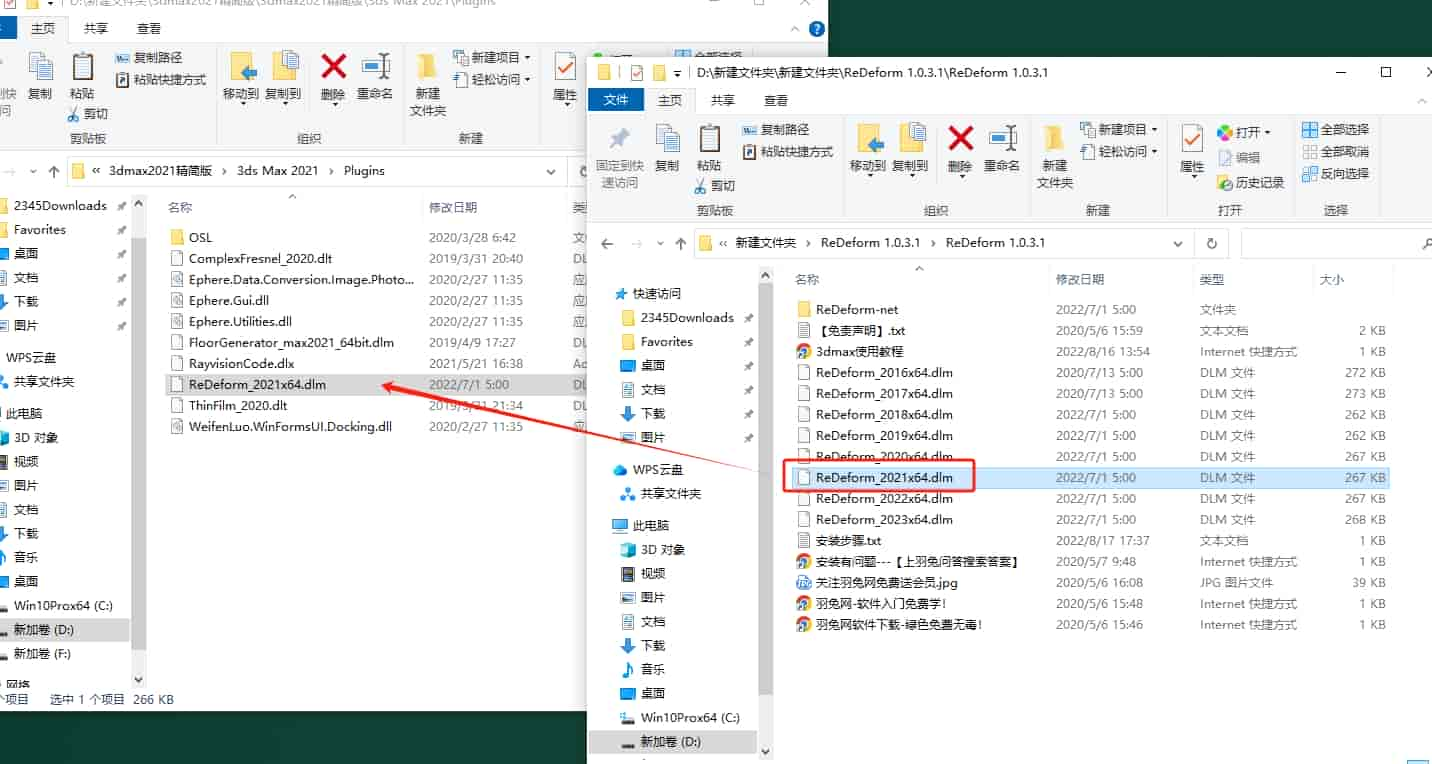Screen dimensions: 1432x764
Task: Click Rename (重命名) in front window ribbon
Action: pyautogui.click(x=1002, y=150)
